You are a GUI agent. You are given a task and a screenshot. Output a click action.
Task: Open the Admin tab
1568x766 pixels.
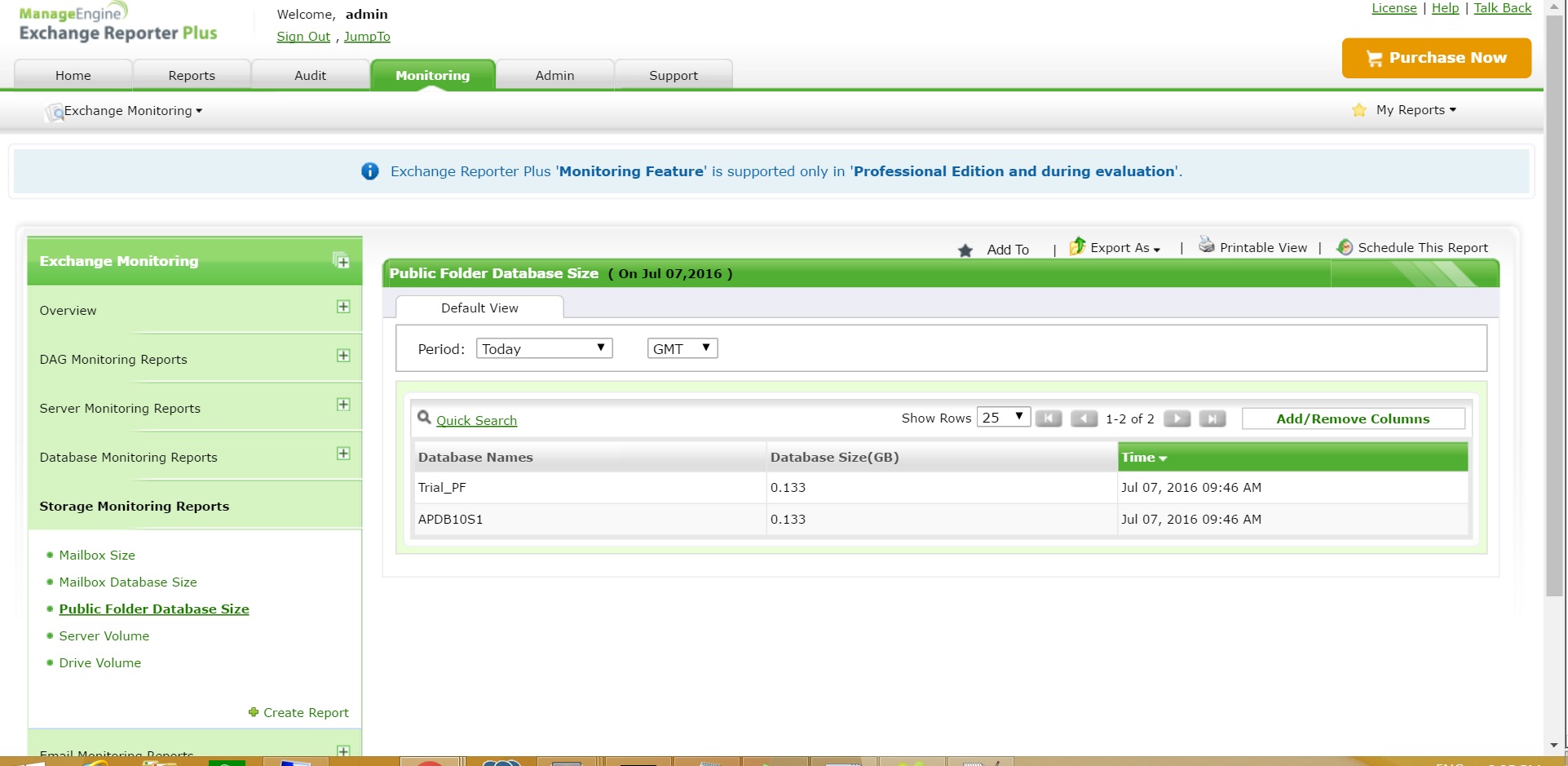point(554,75)
